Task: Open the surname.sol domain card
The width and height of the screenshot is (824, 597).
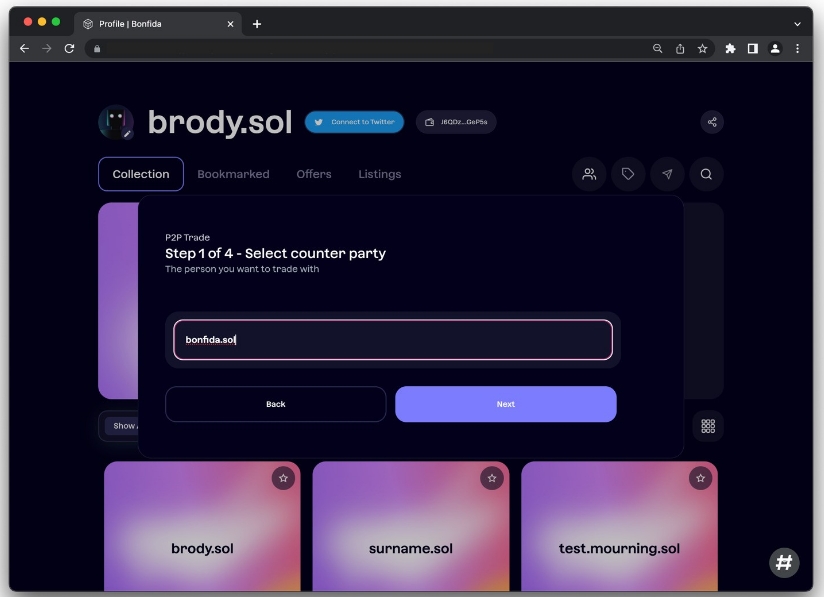Action: tap(411, 527)
